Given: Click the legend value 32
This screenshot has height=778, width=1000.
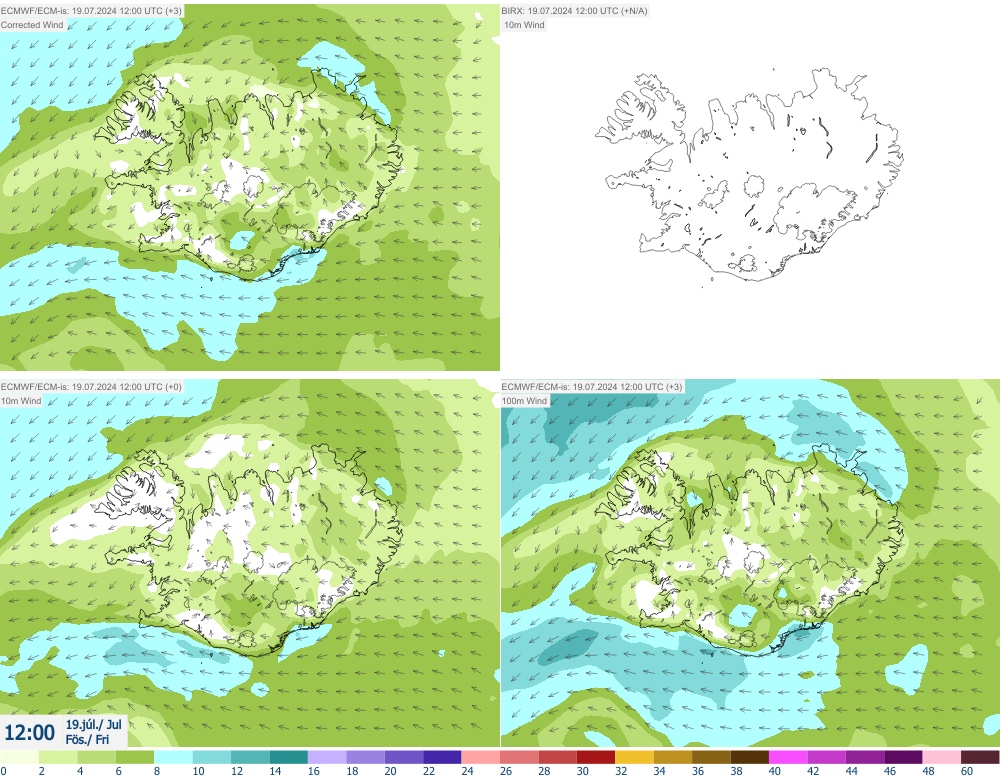Looking at the screenshot, I should point(621,771).
